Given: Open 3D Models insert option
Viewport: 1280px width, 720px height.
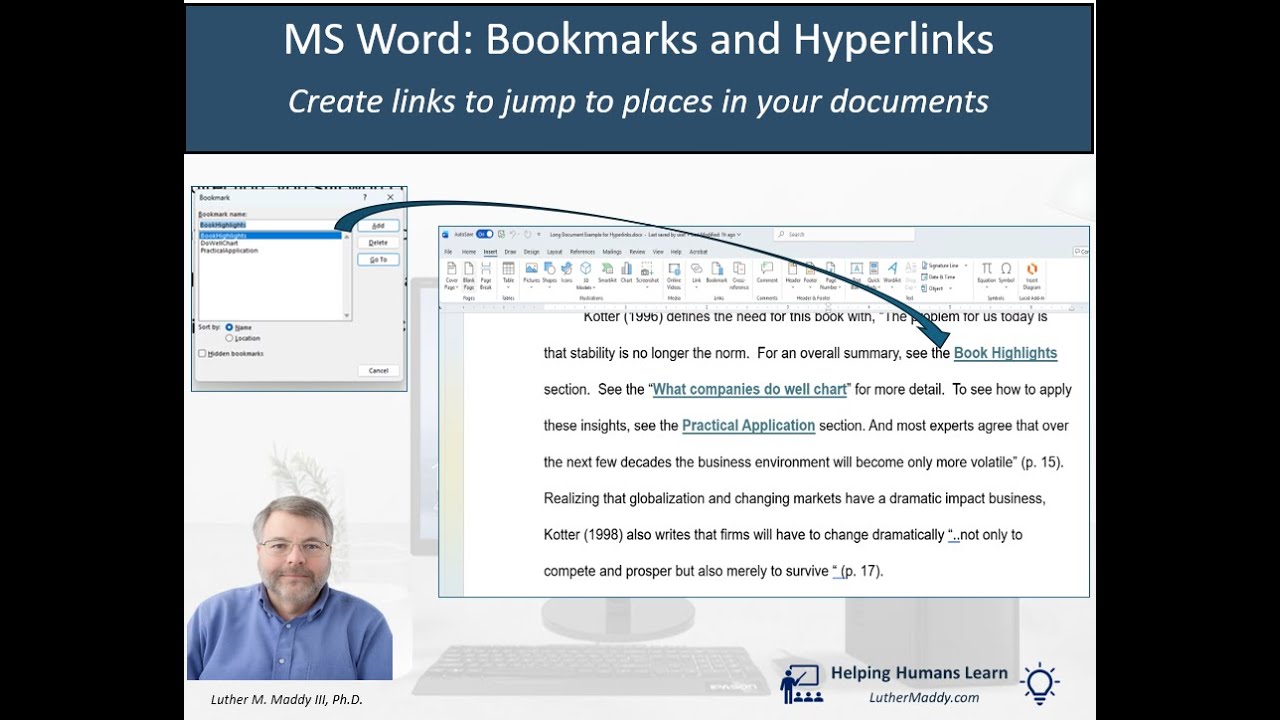Looking at the screenshot, I should coord(586,275).
